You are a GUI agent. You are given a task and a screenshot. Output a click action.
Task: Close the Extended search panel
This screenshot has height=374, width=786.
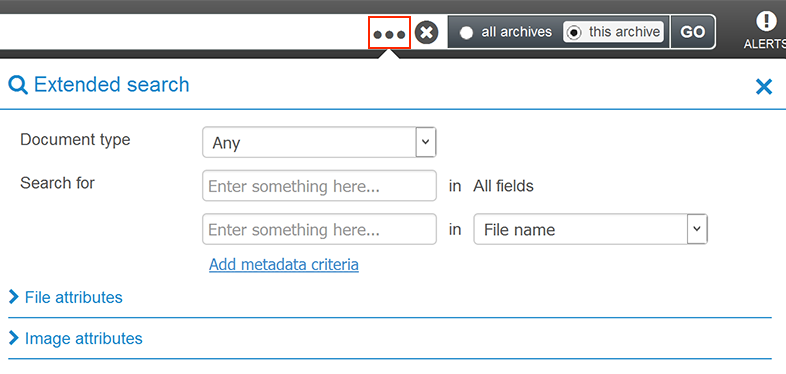[764, 87]
